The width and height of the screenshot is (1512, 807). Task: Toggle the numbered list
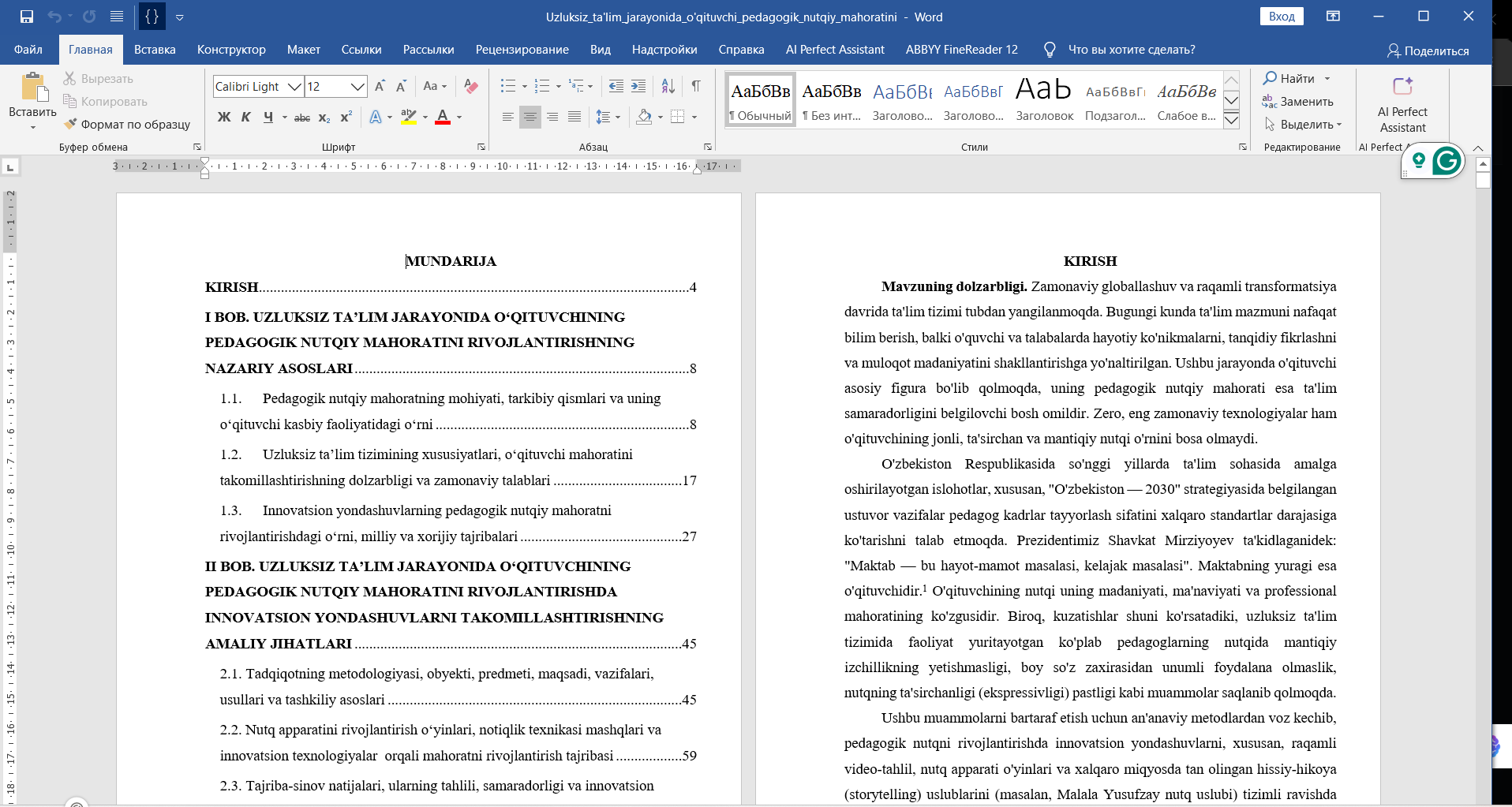pos(542,86)
